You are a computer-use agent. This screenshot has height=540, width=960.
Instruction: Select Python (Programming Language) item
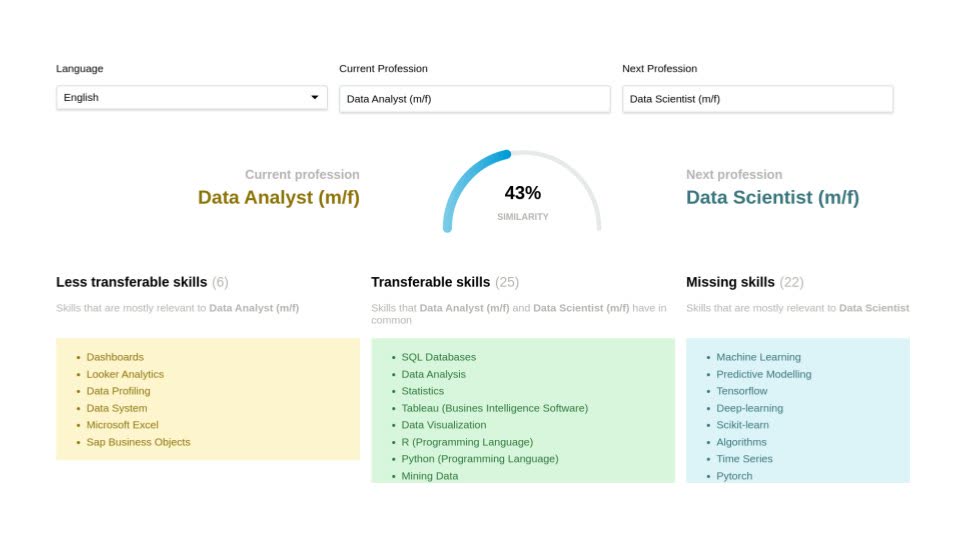click(x=480, y=459)
